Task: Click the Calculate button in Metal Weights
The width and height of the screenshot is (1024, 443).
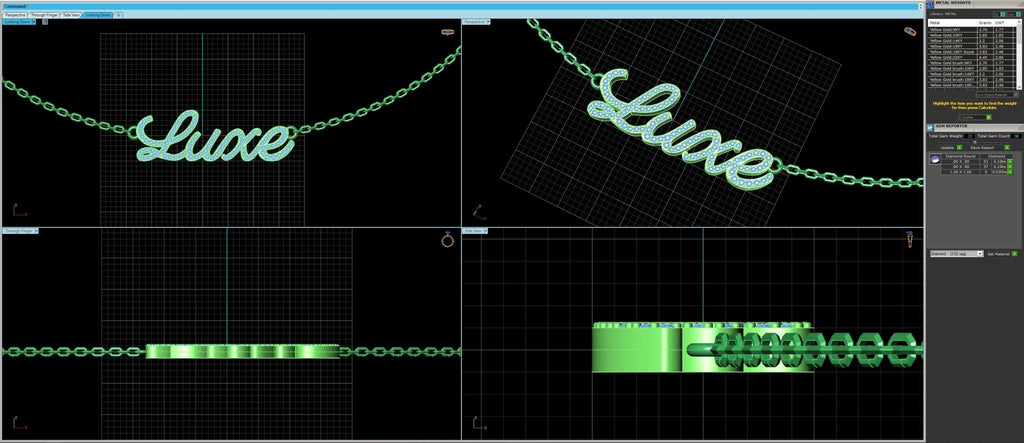Action: click(975, 116)
